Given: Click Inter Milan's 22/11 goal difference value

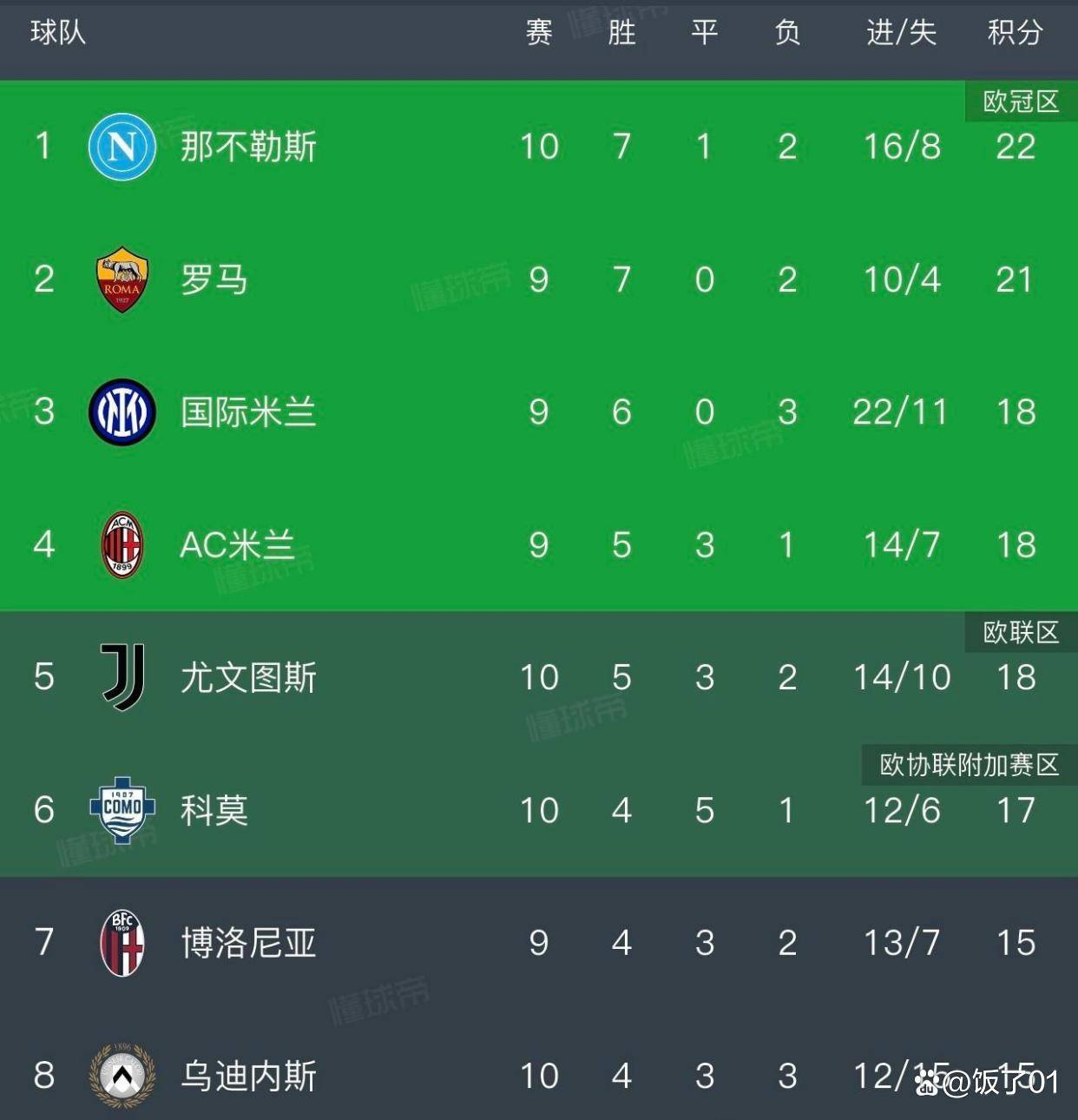Looking at the screenshot, I should [x=901, y=412].
